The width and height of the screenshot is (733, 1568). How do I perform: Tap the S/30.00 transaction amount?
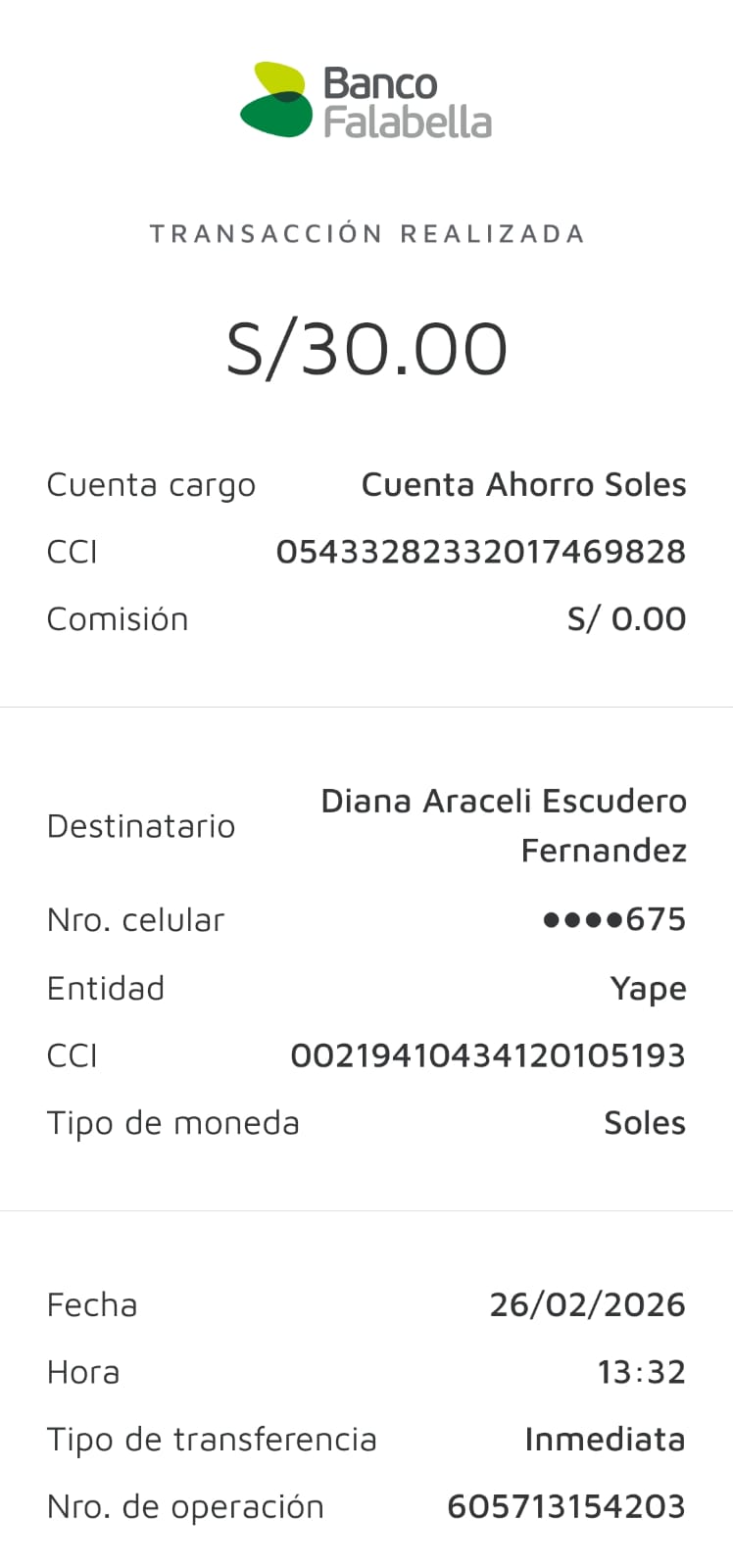(x=366, y=349)
